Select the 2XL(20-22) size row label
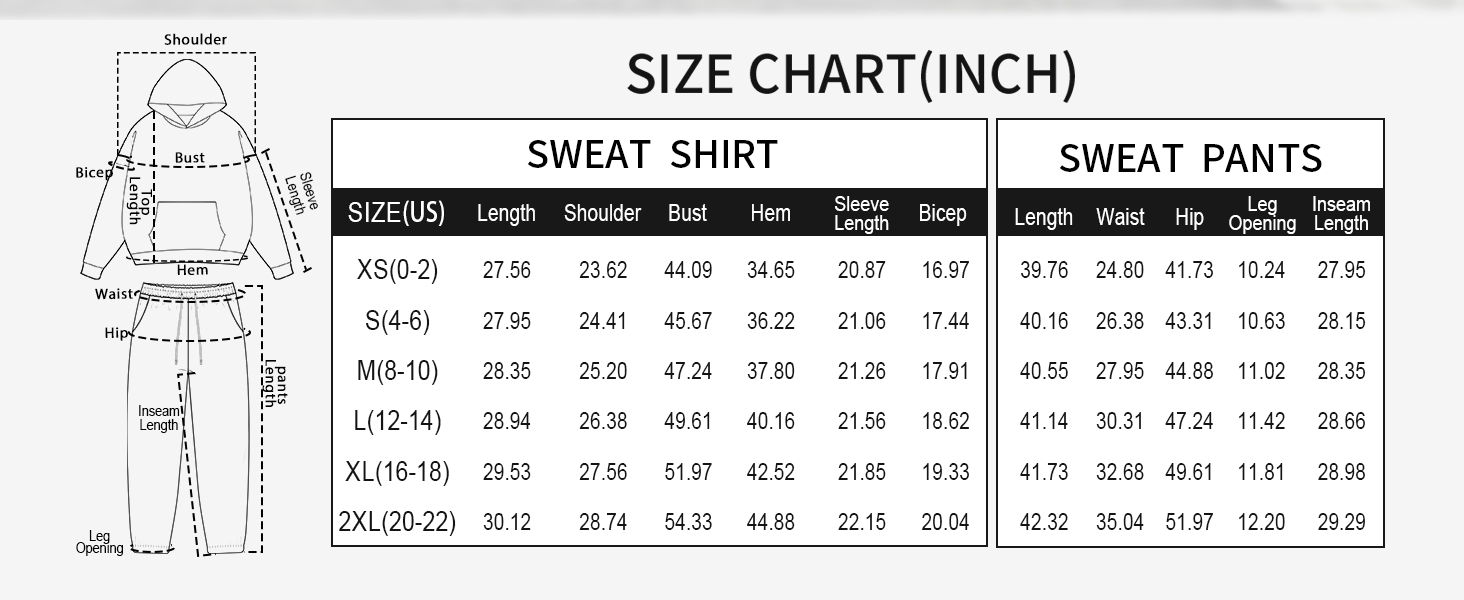The width and height of the screenshot is (1464, 600). click(x=397, y=522)
